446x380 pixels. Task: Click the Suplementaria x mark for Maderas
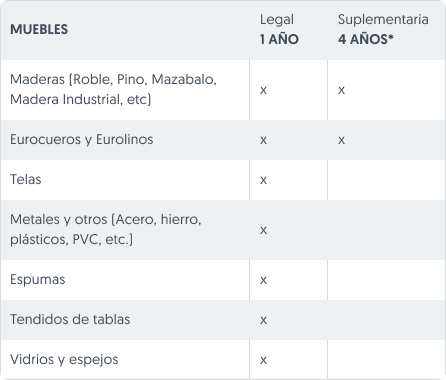[x=341, y=90]
